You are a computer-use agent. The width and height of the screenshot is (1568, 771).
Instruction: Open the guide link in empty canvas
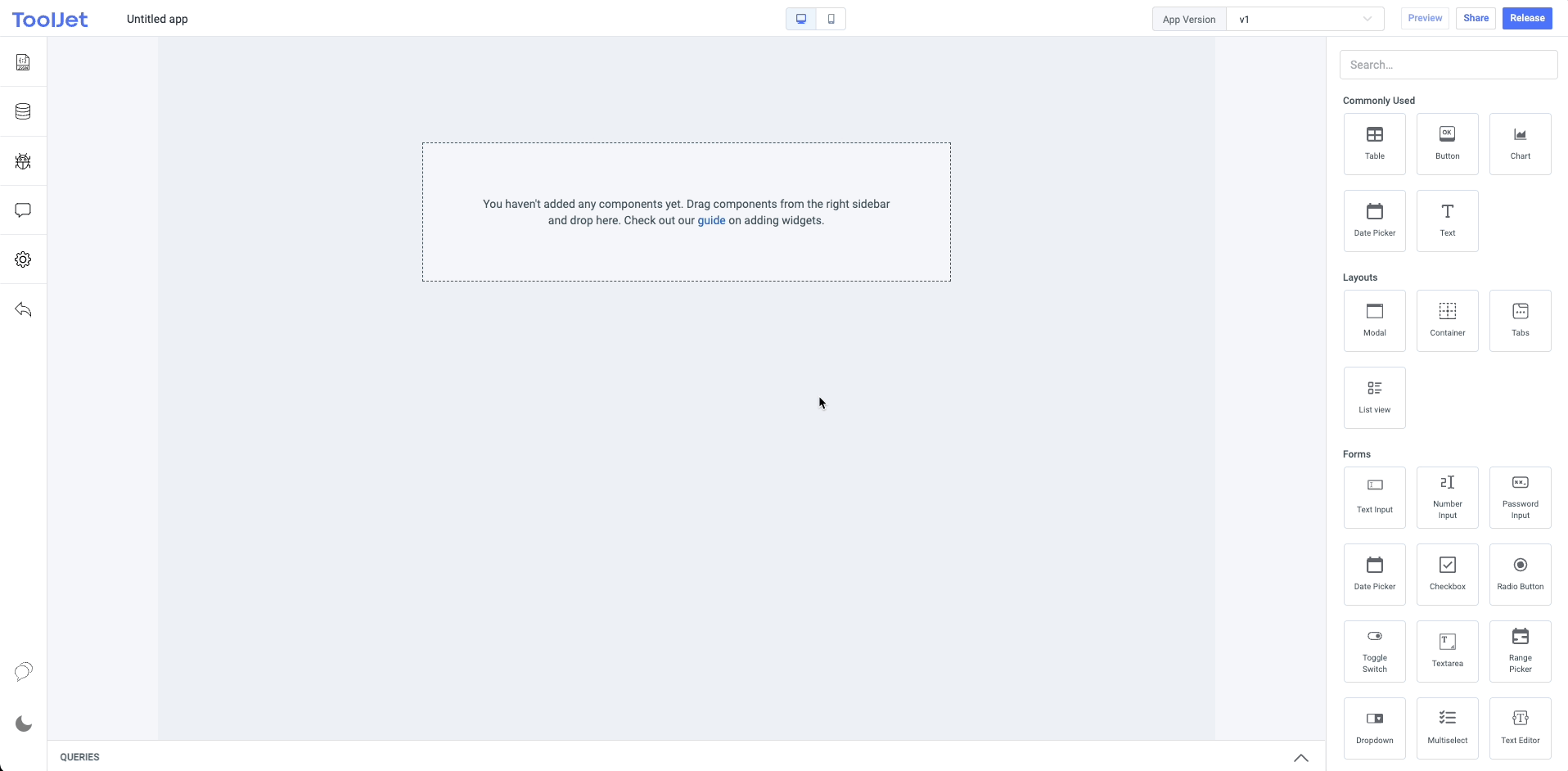coord(711,220)
